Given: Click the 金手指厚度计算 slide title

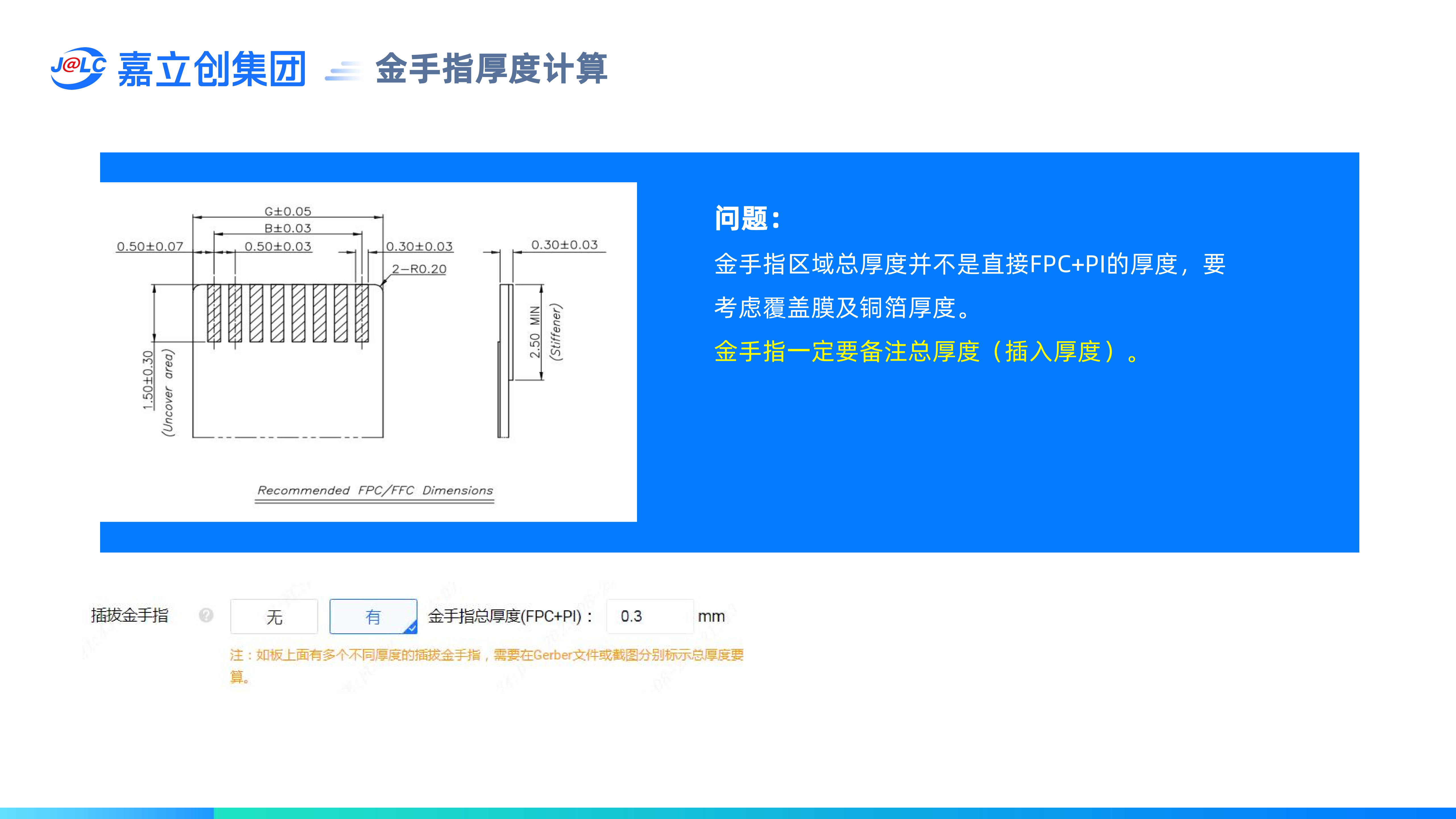Looking at the screenshot, I should 491,69.
